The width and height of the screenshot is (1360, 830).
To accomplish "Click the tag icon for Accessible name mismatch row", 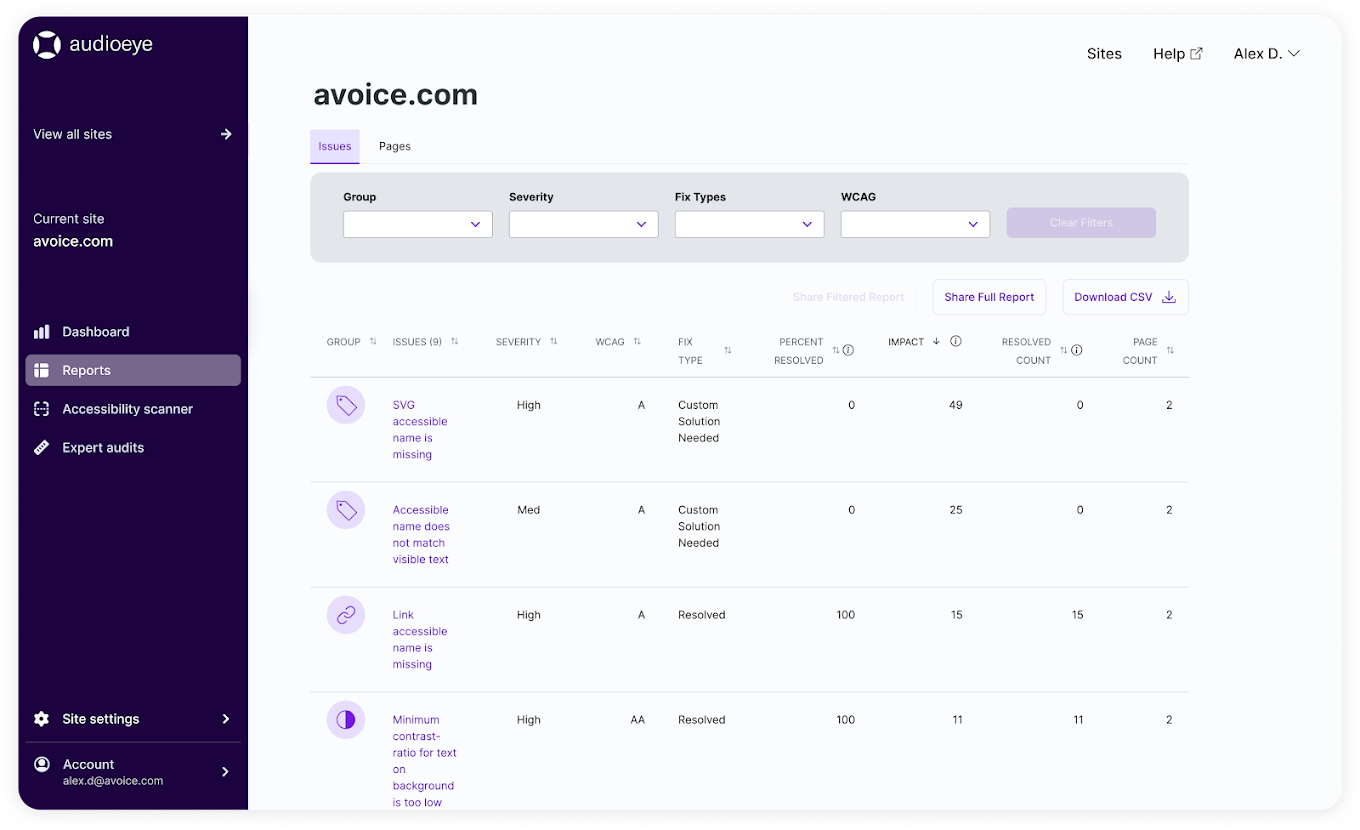I will pos(346,510).
